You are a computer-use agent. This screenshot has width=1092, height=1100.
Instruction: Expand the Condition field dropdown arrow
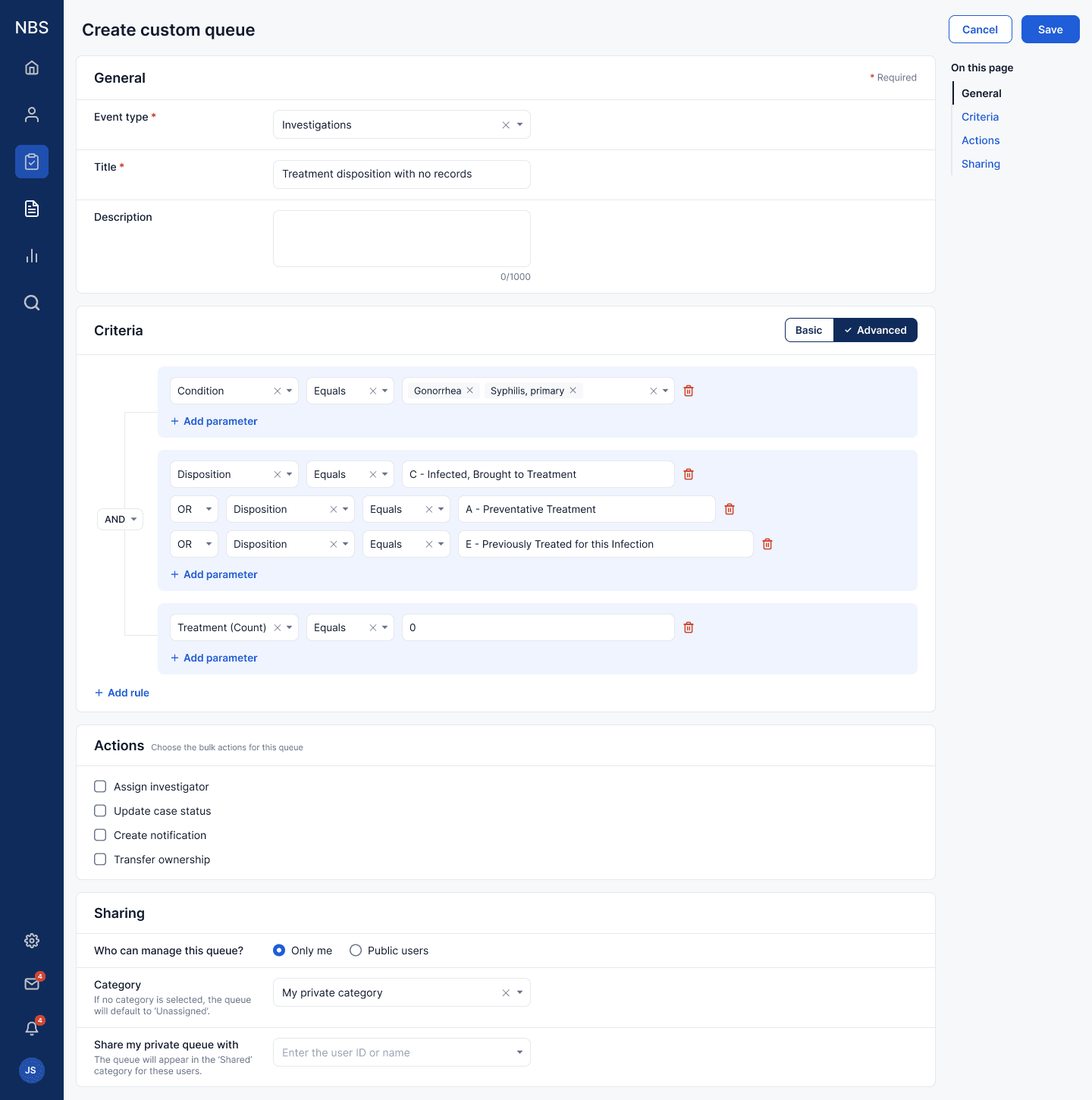click(x=290, y=391)
